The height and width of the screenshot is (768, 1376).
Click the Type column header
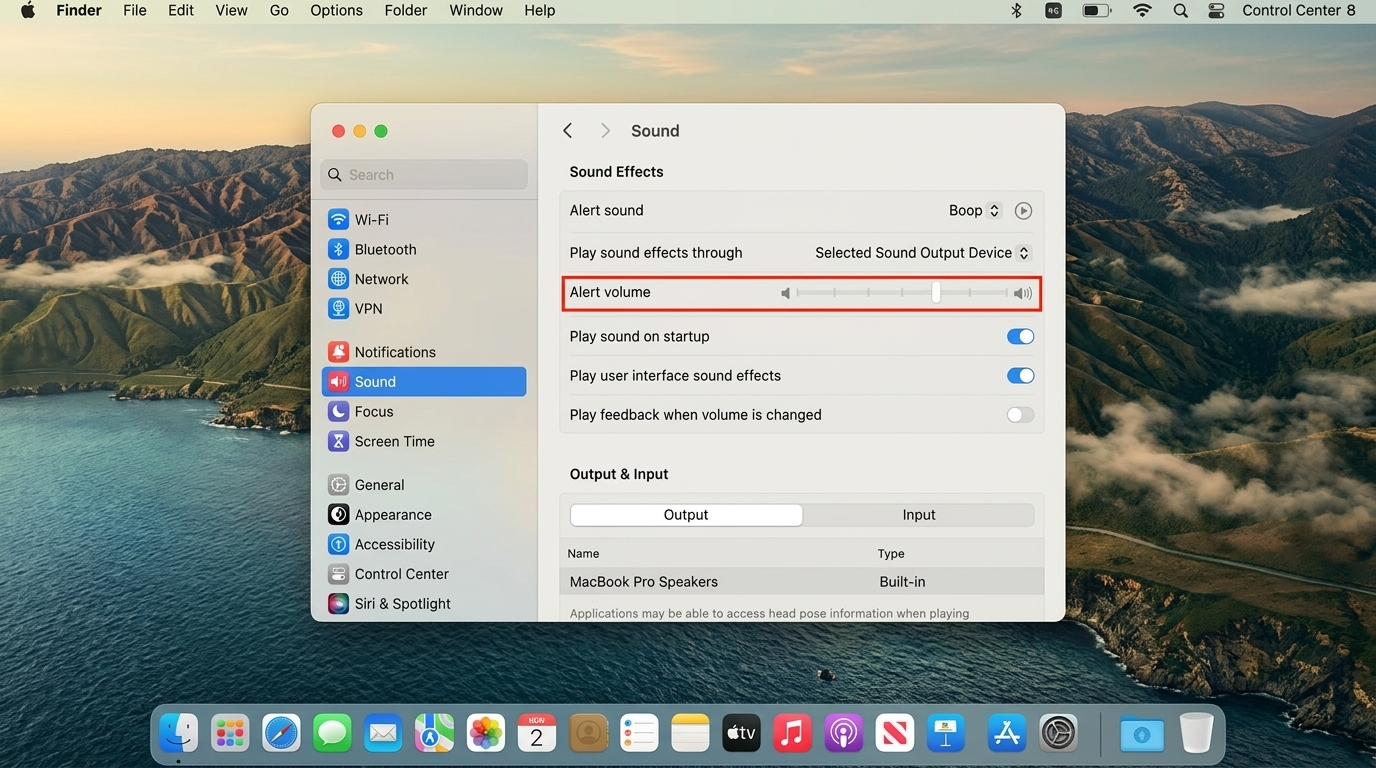891,554
